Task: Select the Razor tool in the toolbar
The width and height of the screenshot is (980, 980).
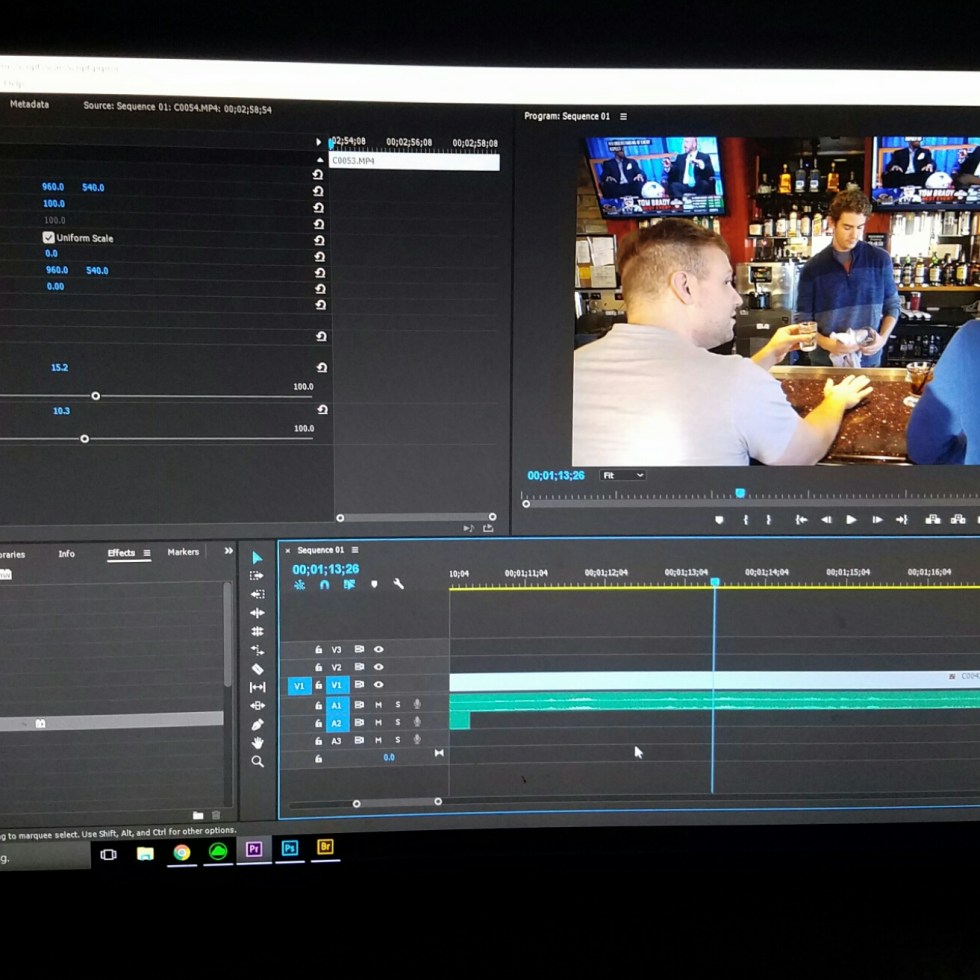Action: click(257, 669)
